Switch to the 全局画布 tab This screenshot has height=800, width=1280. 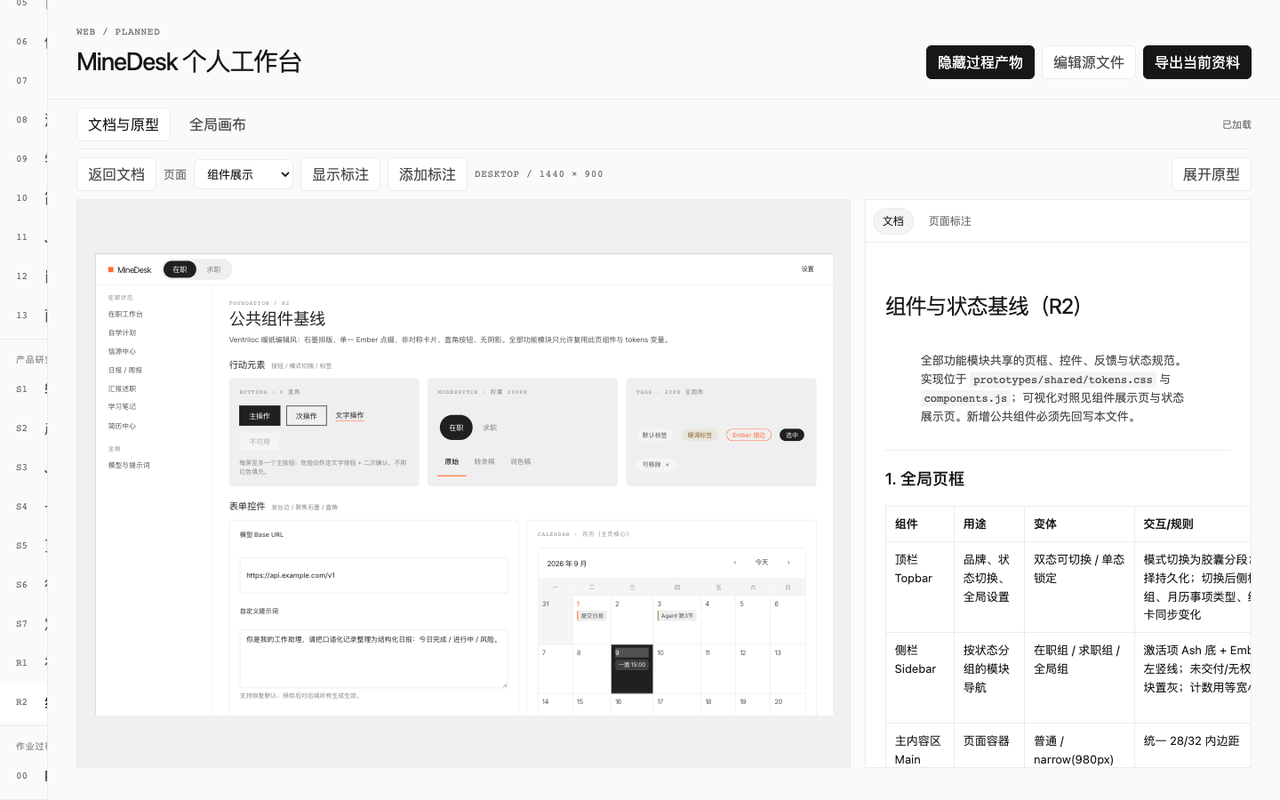(218, 125)
